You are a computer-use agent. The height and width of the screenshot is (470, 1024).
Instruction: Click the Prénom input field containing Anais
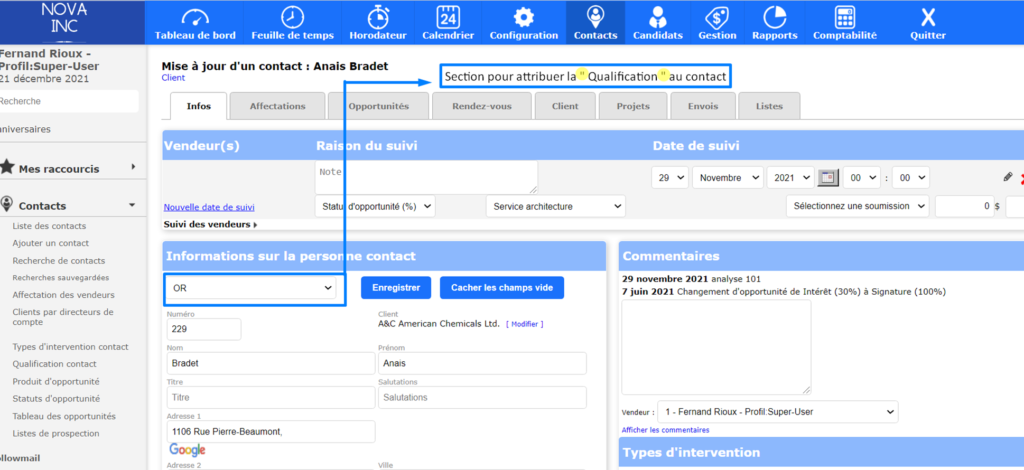482,363
